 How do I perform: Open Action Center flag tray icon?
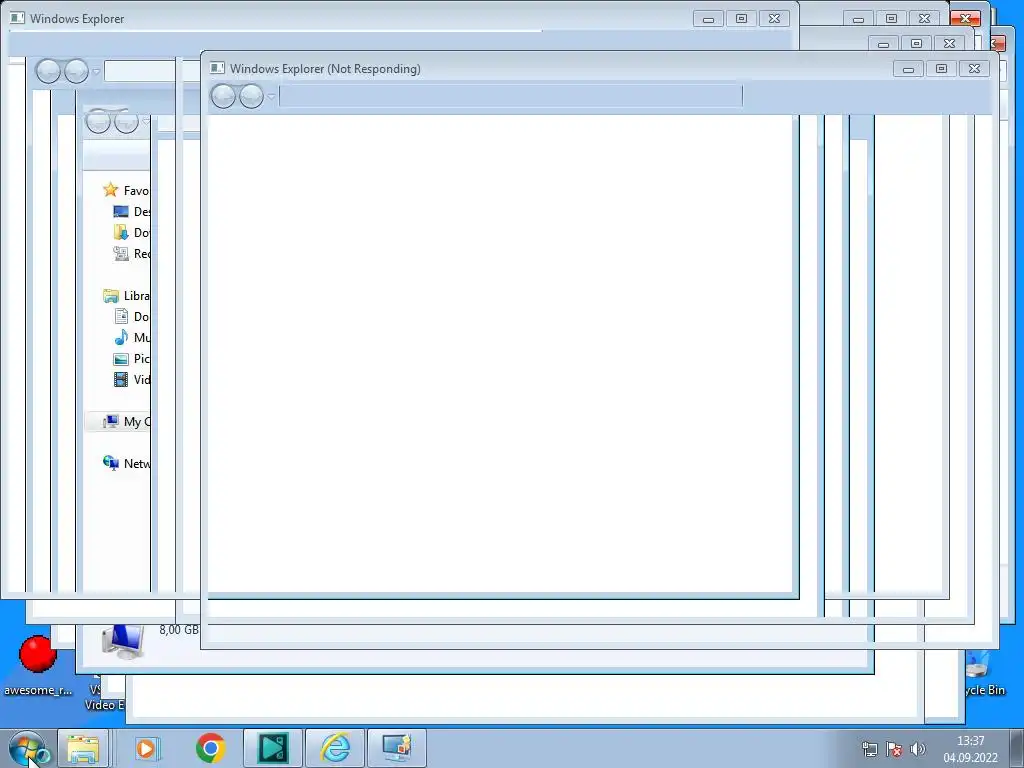coord(894,749)
